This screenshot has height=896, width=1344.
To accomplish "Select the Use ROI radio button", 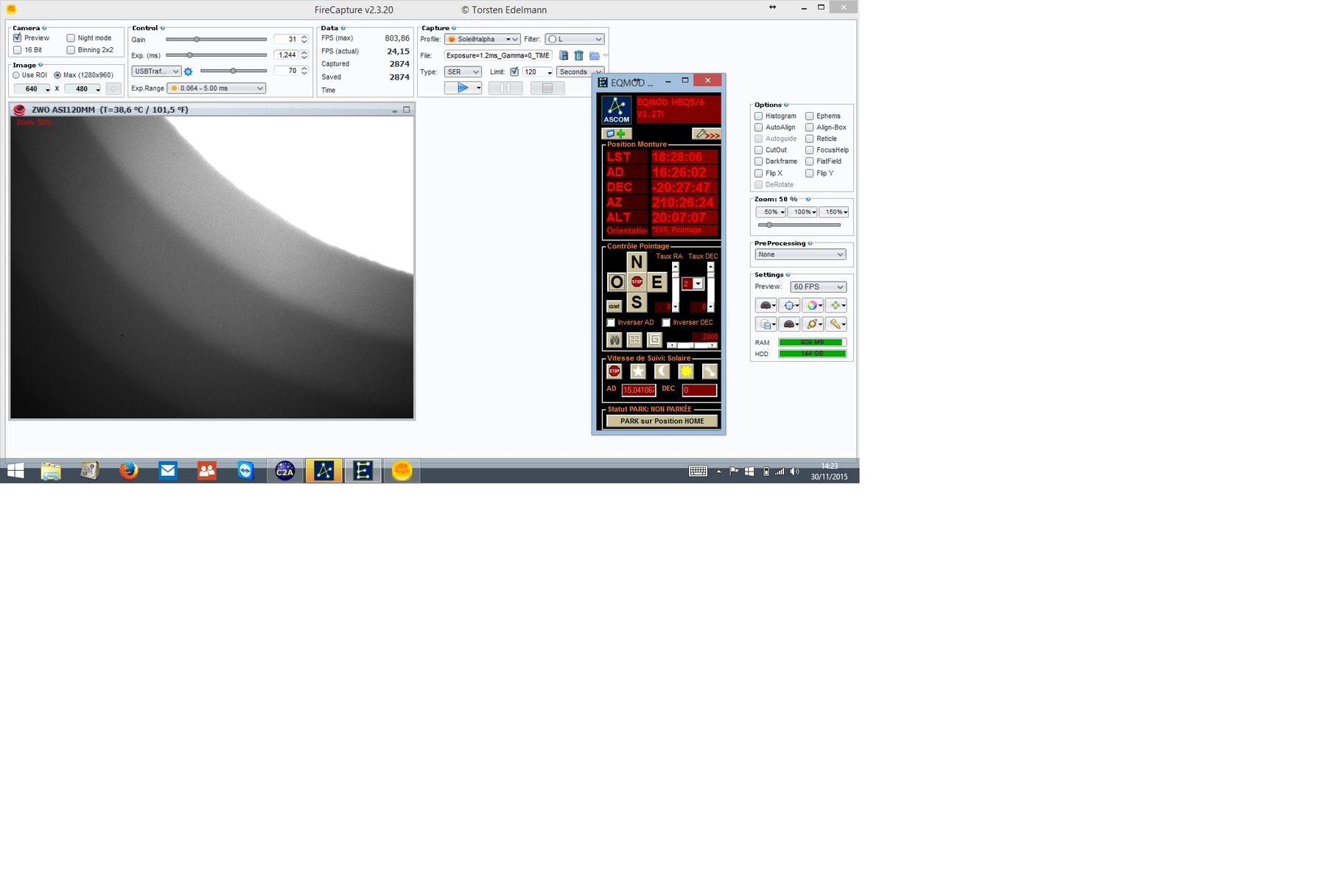I will tap(16, 75).
